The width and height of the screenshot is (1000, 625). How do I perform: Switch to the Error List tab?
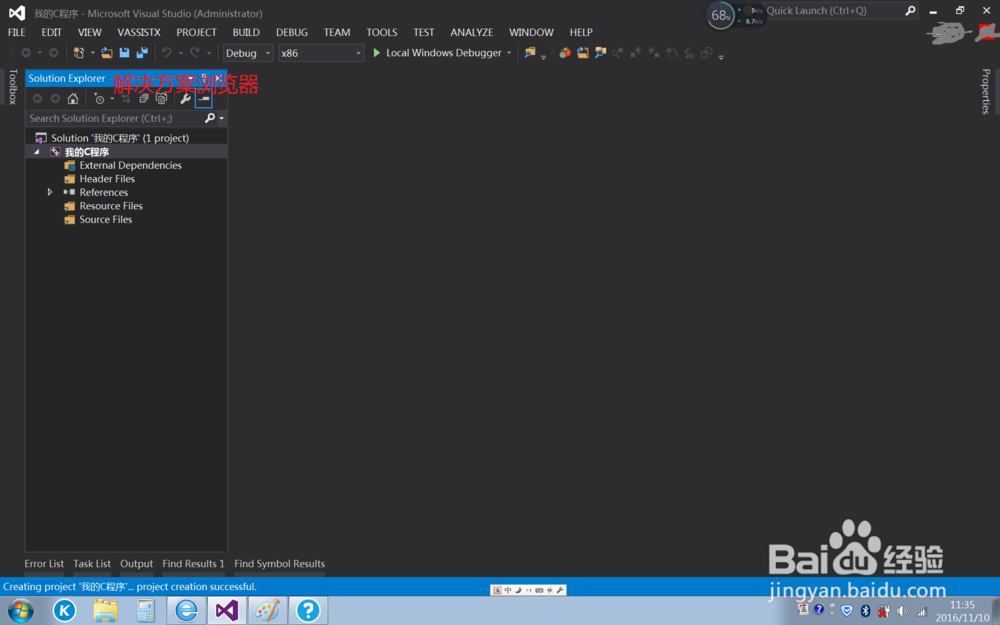tap(44, 564)
